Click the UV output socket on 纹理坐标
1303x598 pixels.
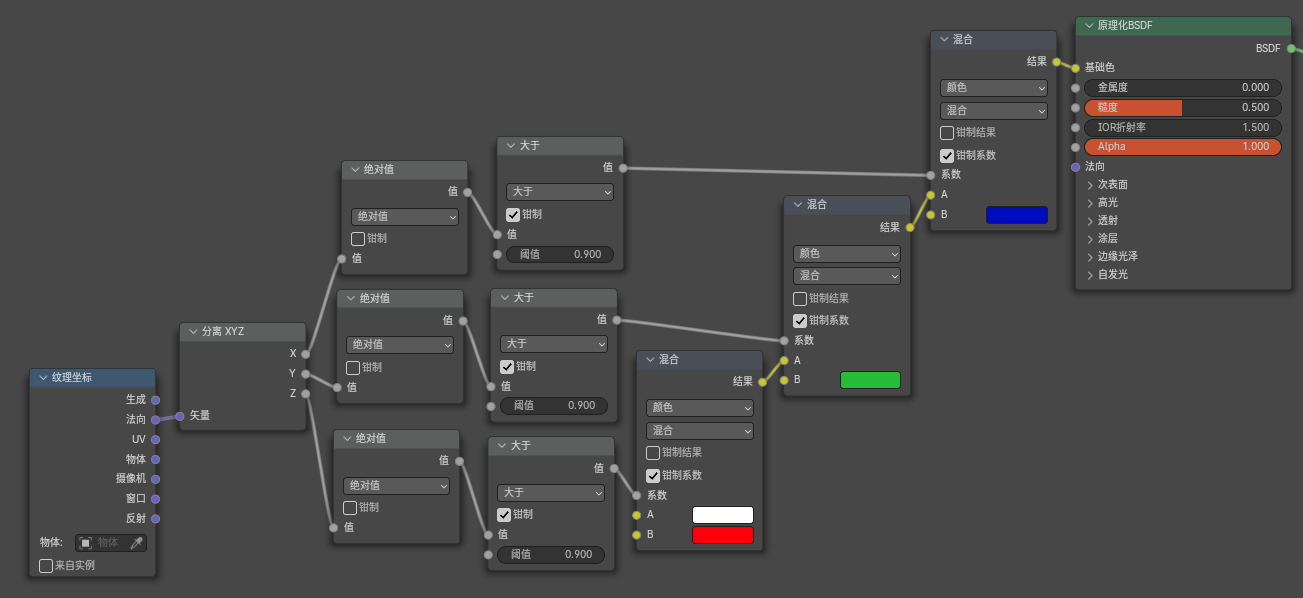(x=155, y=439)
